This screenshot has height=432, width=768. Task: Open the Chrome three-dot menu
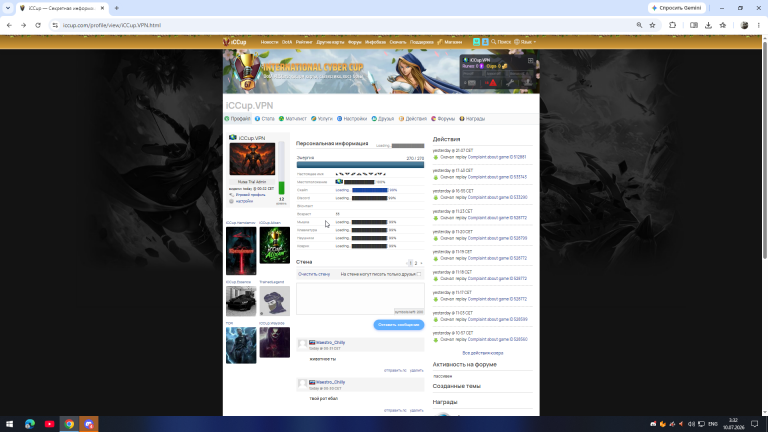(x=759, y=25)
